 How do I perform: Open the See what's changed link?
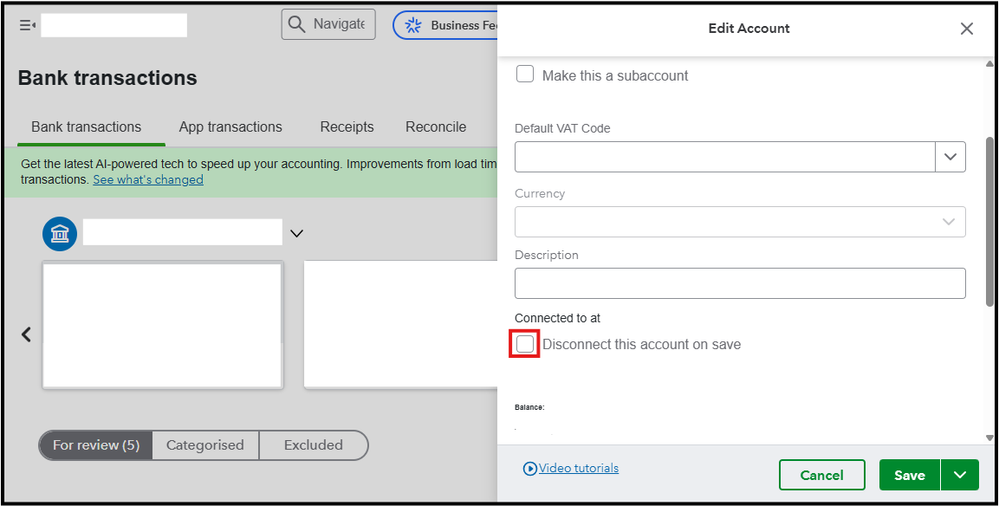[x=148, y=180]
